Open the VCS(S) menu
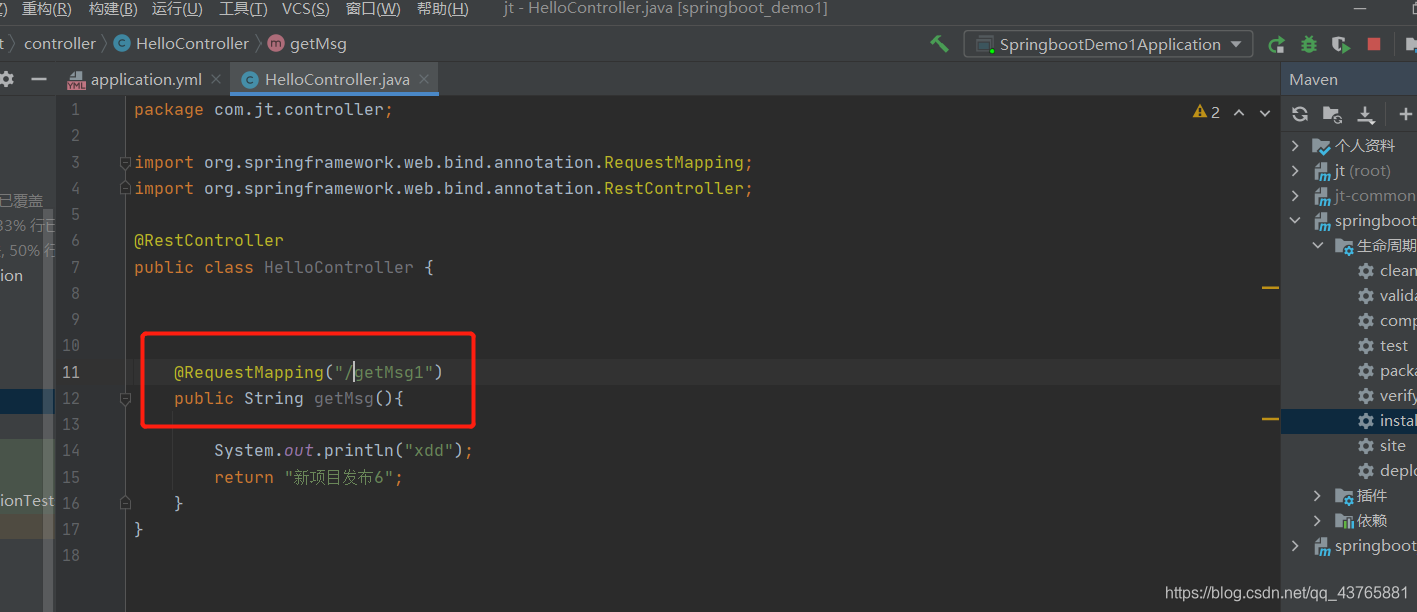This screenshot has width=1417, height=612. point(306,9)
